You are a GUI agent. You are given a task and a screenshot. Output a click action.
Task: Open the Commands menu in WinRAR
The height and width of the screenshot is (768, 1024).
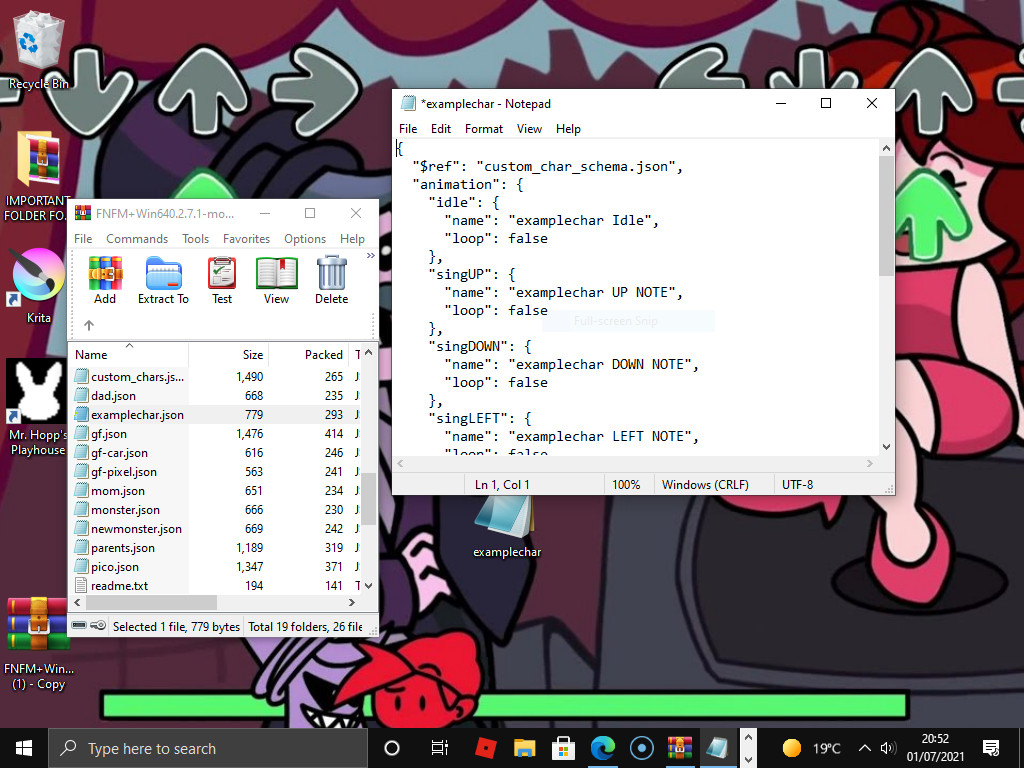[137, 238]
